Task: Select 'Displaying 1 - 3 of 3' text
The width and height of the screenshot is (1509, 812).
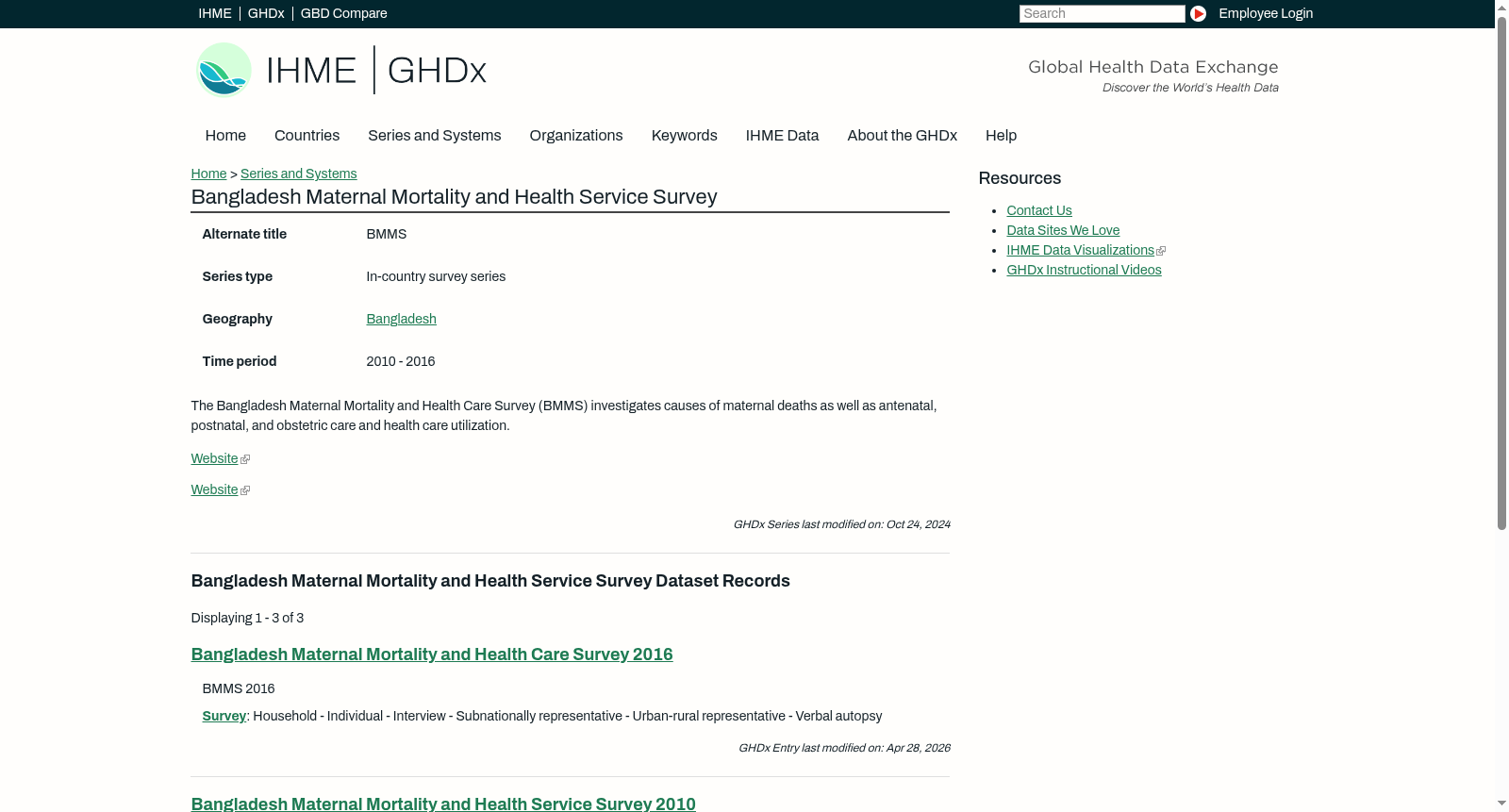Action: 247,618
